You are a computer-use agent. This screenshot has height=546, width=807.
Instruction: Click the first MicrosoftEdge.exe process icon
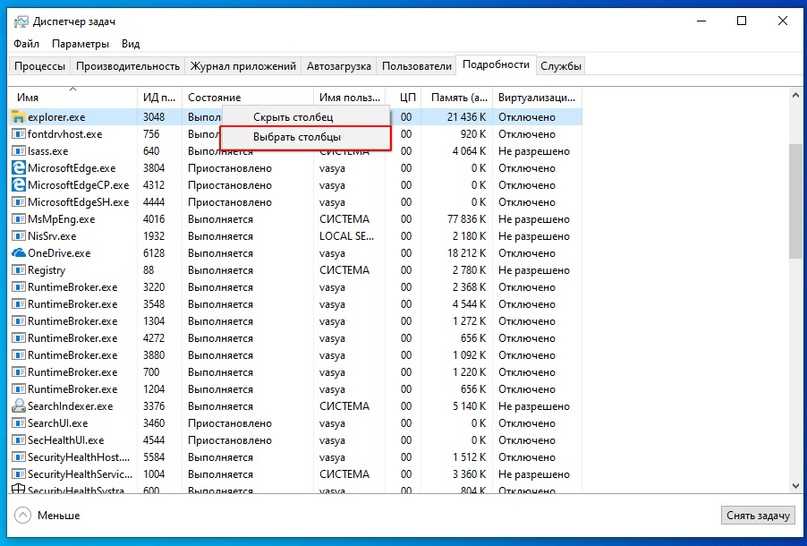click(x=18, y=168)
